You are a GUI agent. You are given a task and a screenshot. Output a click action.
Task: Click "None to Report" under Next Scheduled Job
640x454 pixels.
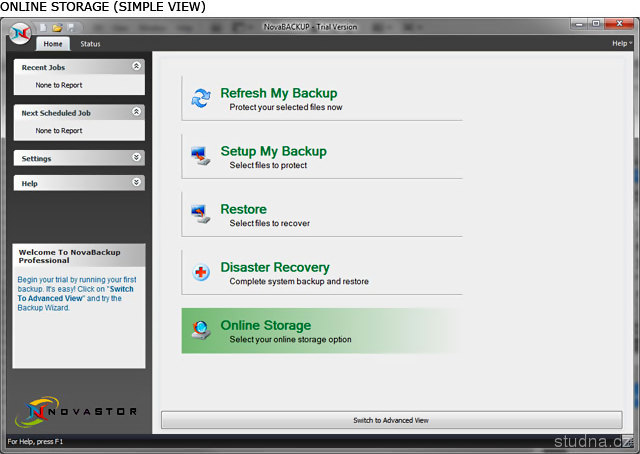(x=59, y=131)
